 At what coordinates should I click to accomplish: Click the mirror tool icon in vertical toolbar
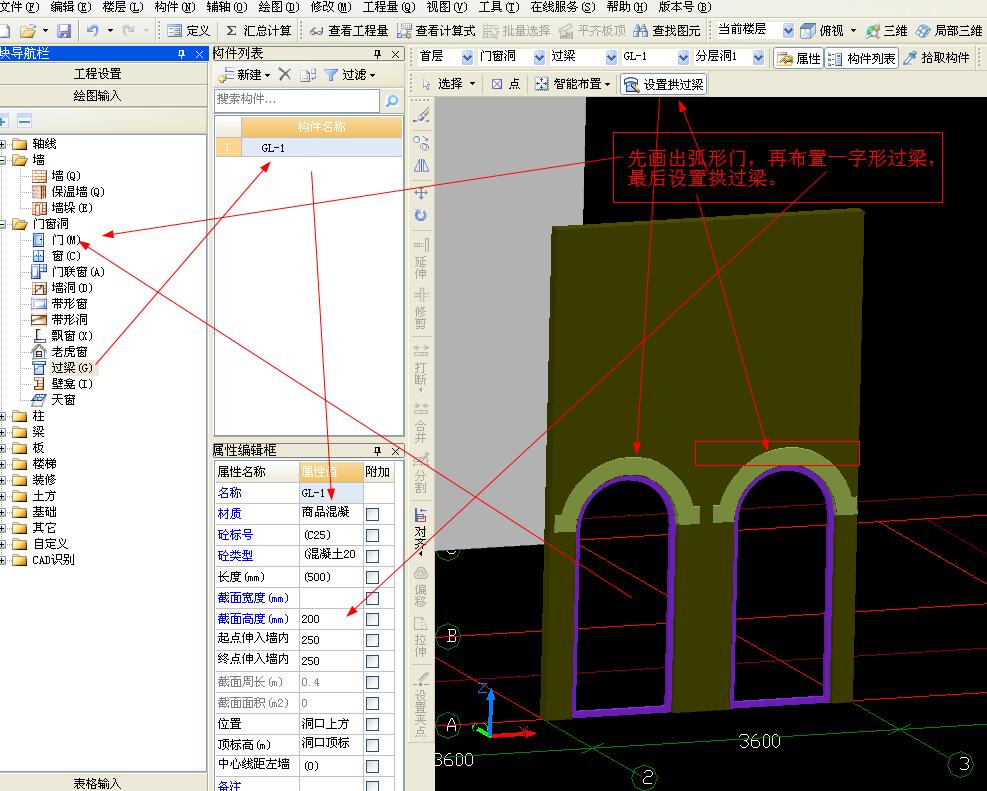421,165
